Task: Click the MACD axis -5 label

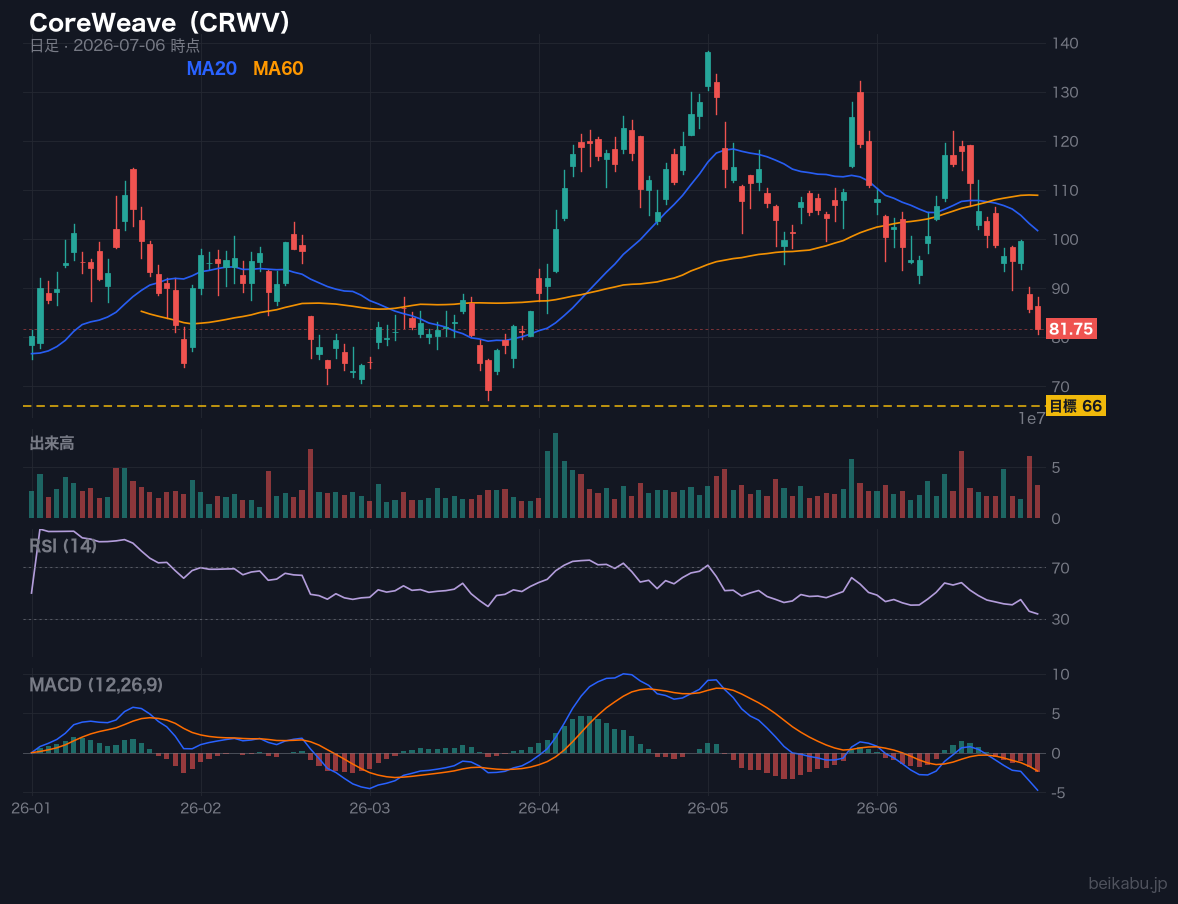Action: [x=1059, y=793]
